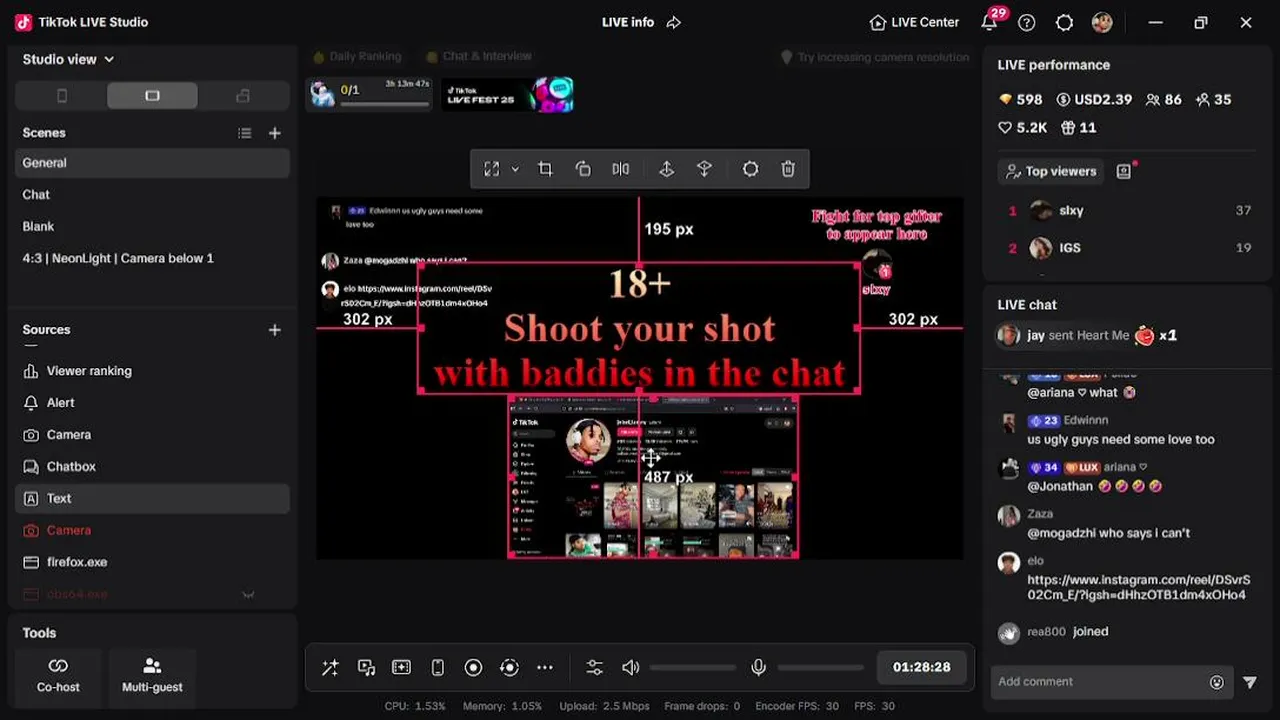Click the dashed circle replay icon
Image resolution: width=1280 pixels, height=720 pixels.
point(509,667)
